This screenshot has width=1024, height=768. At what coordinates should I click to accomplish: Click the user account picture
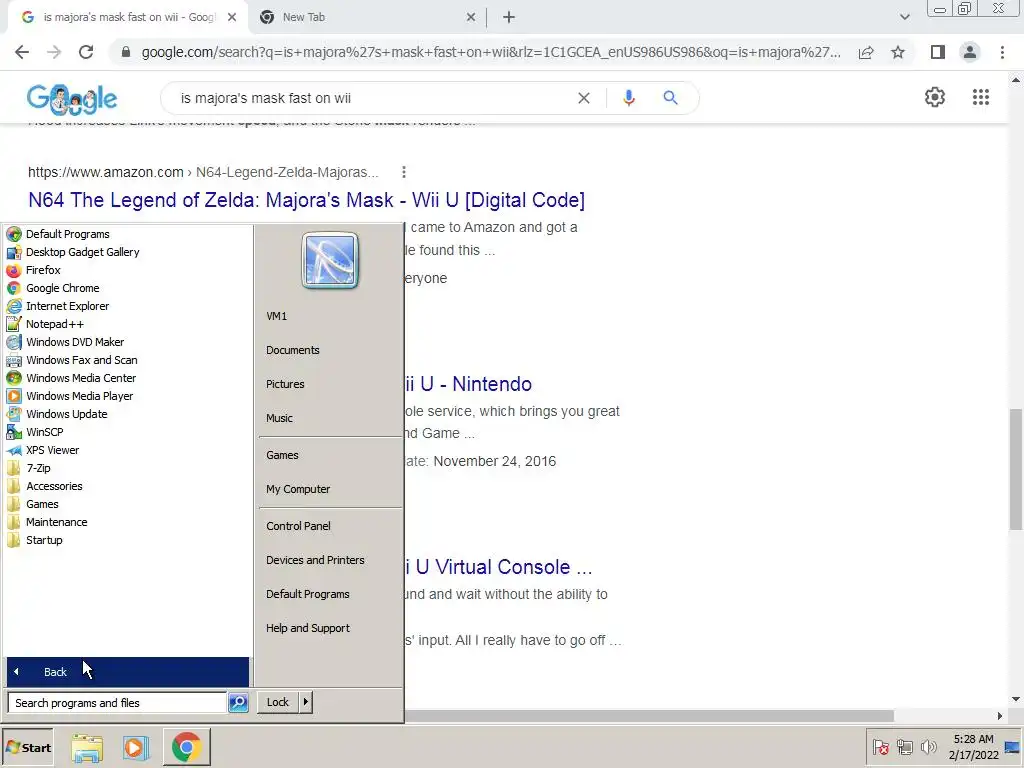[x=330, y=261]
